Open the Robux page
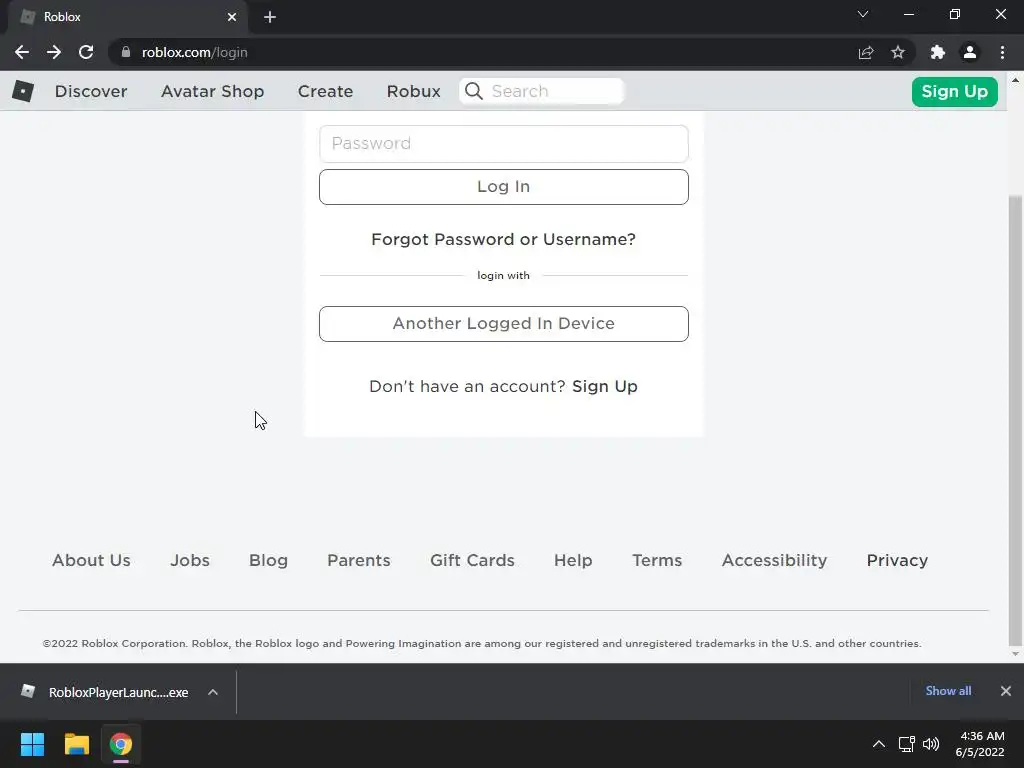The height and width of the screenshot is (768, 1024). click(413, 91)
